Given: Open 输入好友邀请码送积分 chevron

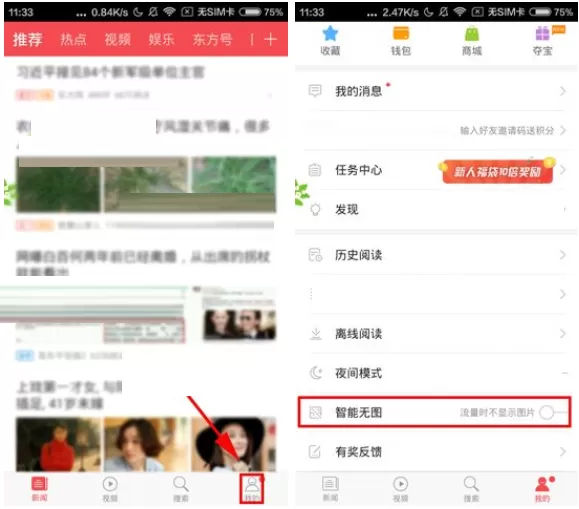Looking at the screenshot, I should coord(563,130).
